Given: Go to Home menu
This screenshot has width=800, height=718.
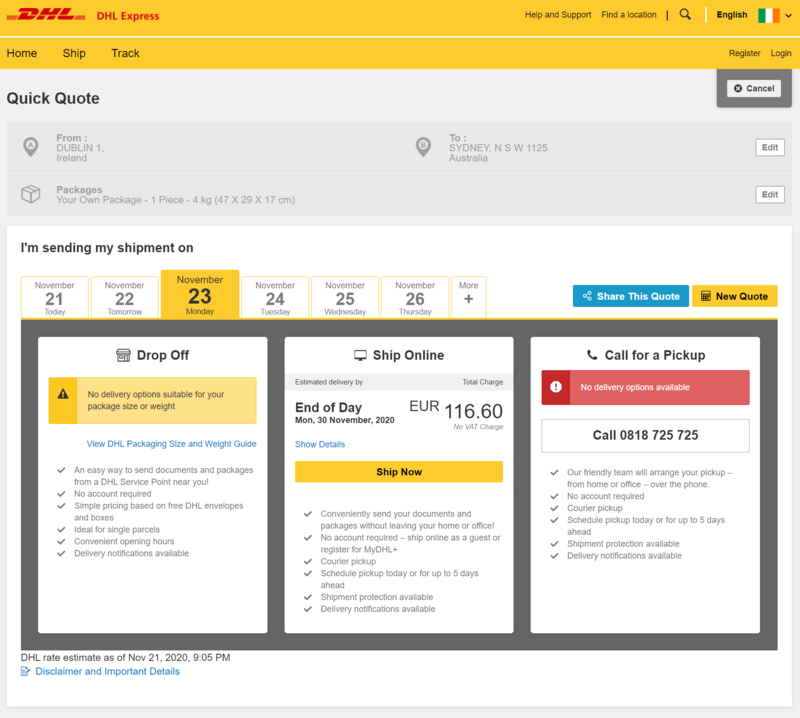Looking at the screenshot, I should pos(21,53).
